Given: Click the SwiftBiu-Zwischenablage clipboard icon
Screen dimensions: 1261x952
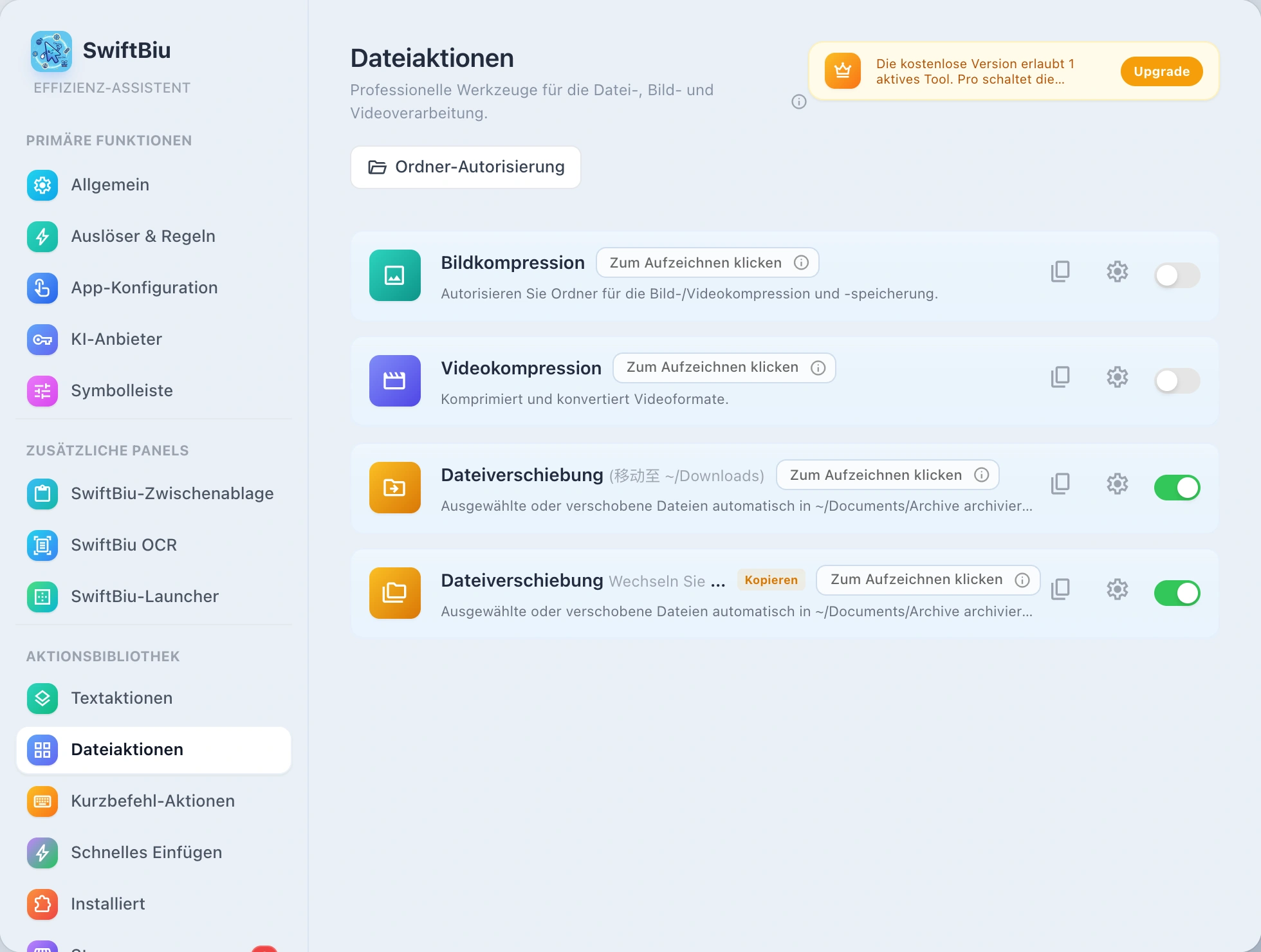Looking at the screenshot, I should [42, 494].
